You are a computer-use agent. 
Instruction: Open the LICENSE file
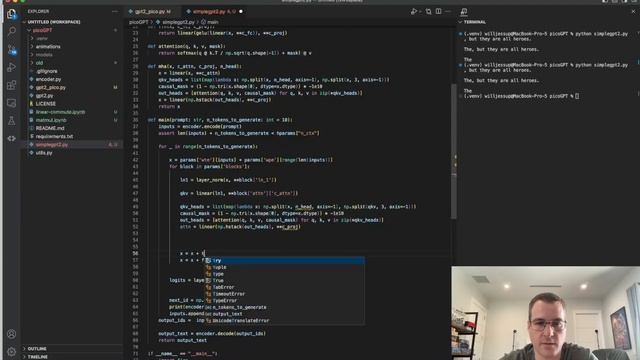[45, 104]
